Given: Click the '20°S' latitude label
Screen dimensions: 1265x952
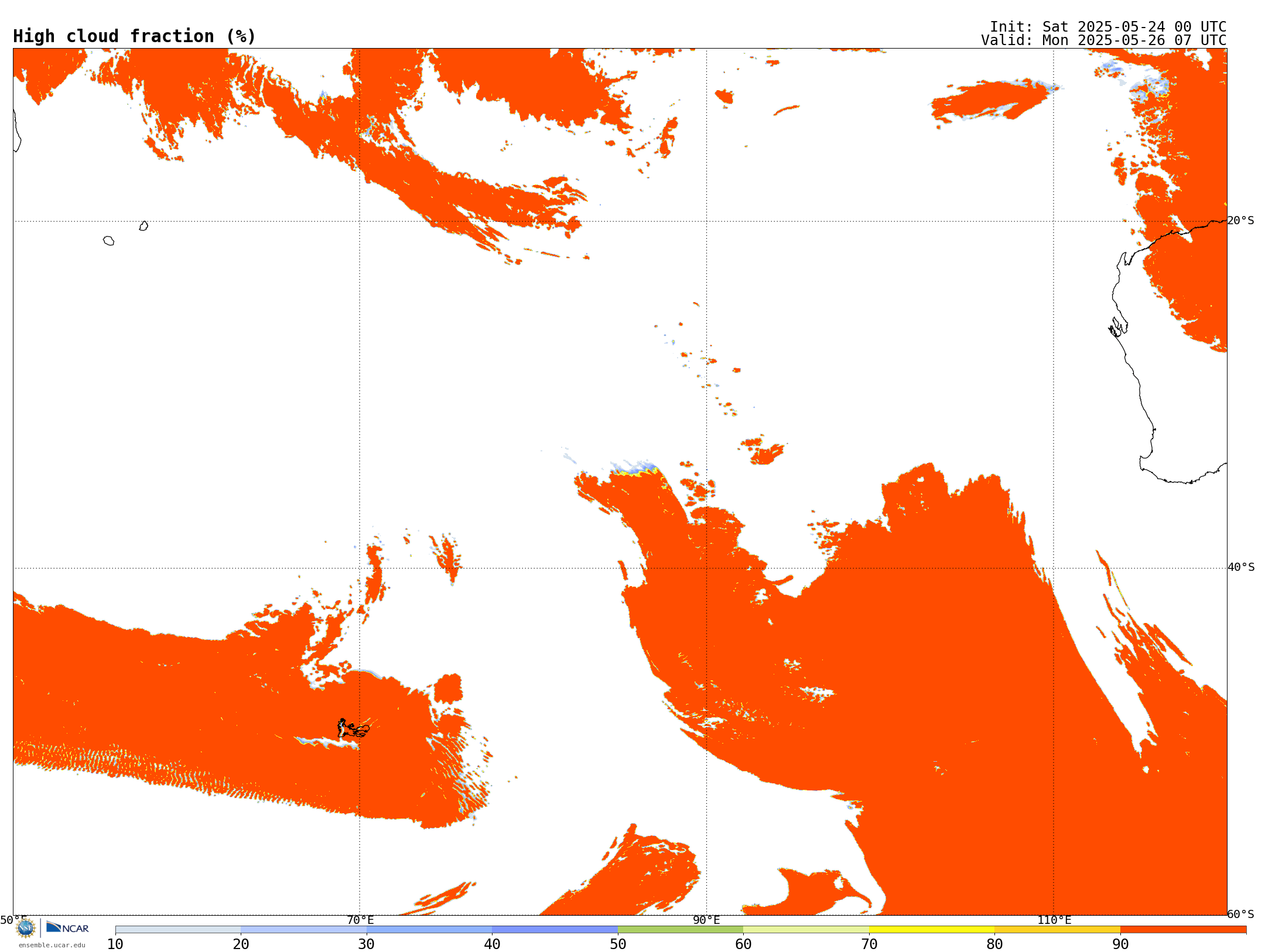Looking at the screenshot, I should [1241, 221].
